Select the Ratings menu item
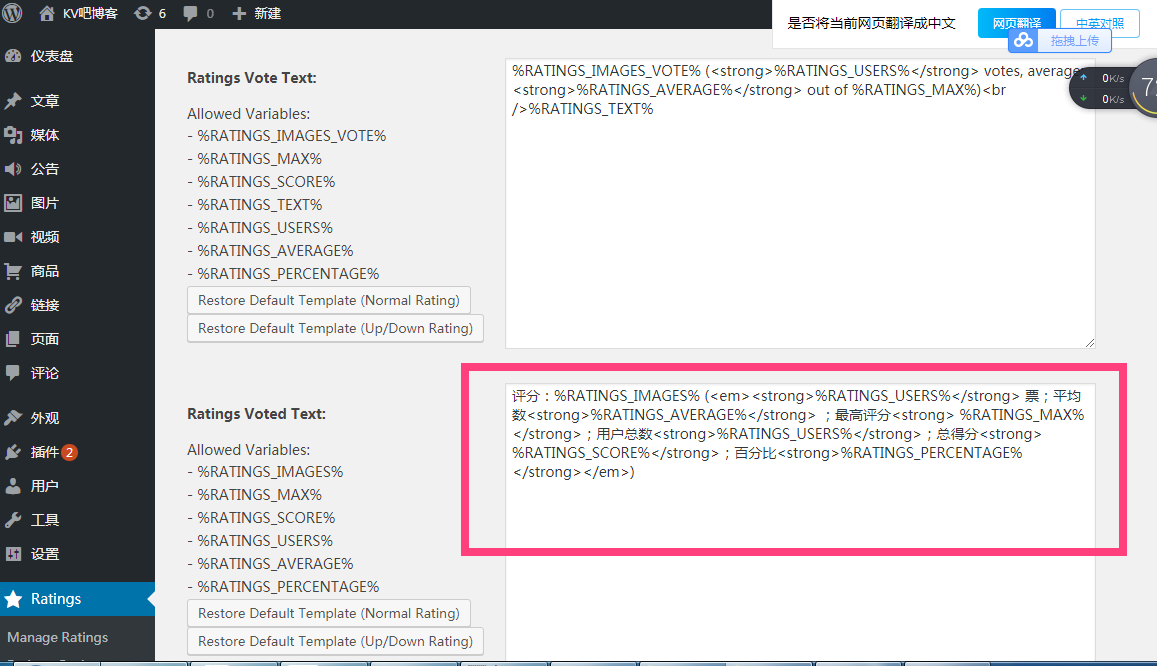 (x=77, y=599)
